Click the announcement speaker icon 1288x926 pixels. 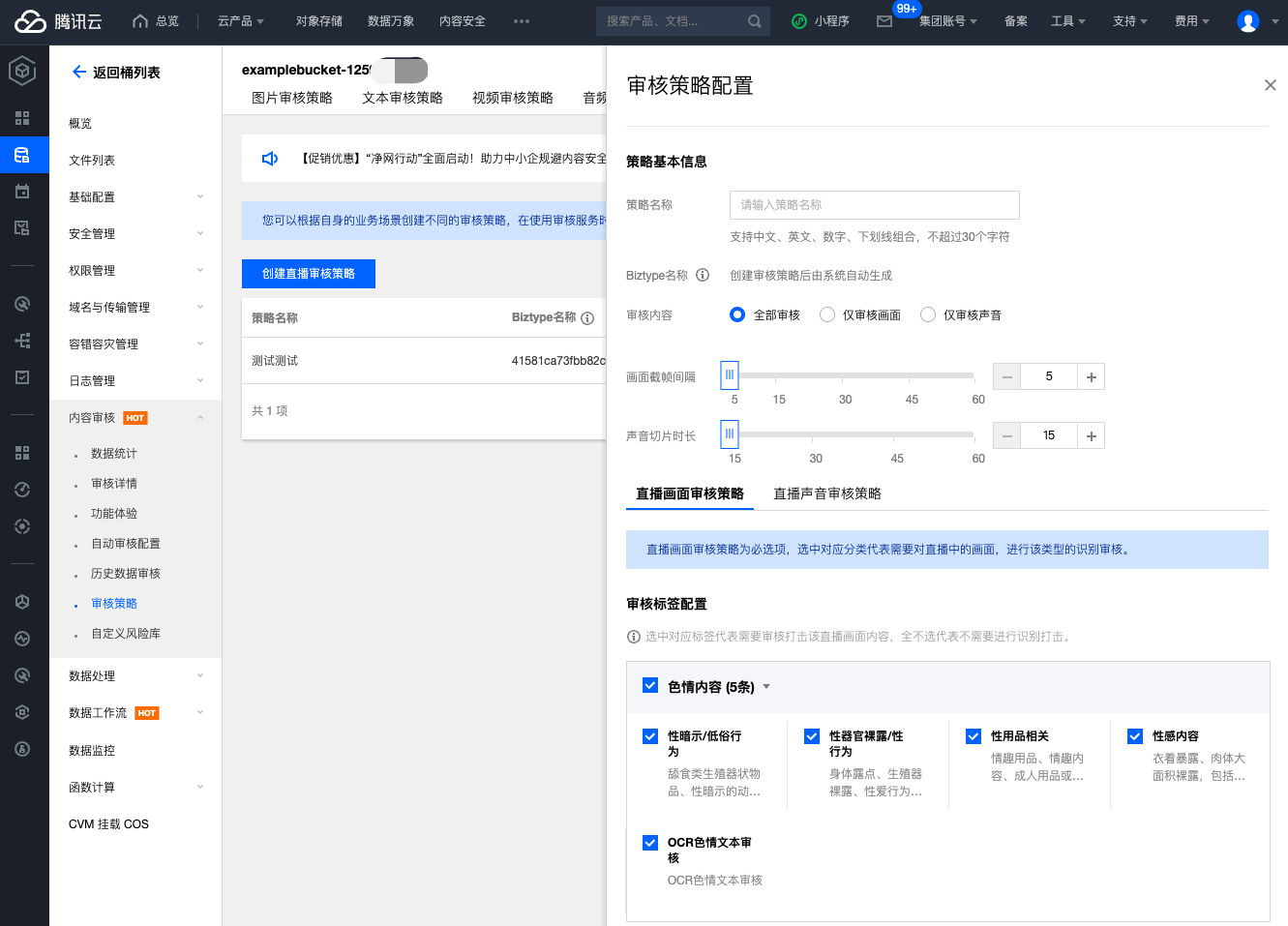[x=270, y=158]
